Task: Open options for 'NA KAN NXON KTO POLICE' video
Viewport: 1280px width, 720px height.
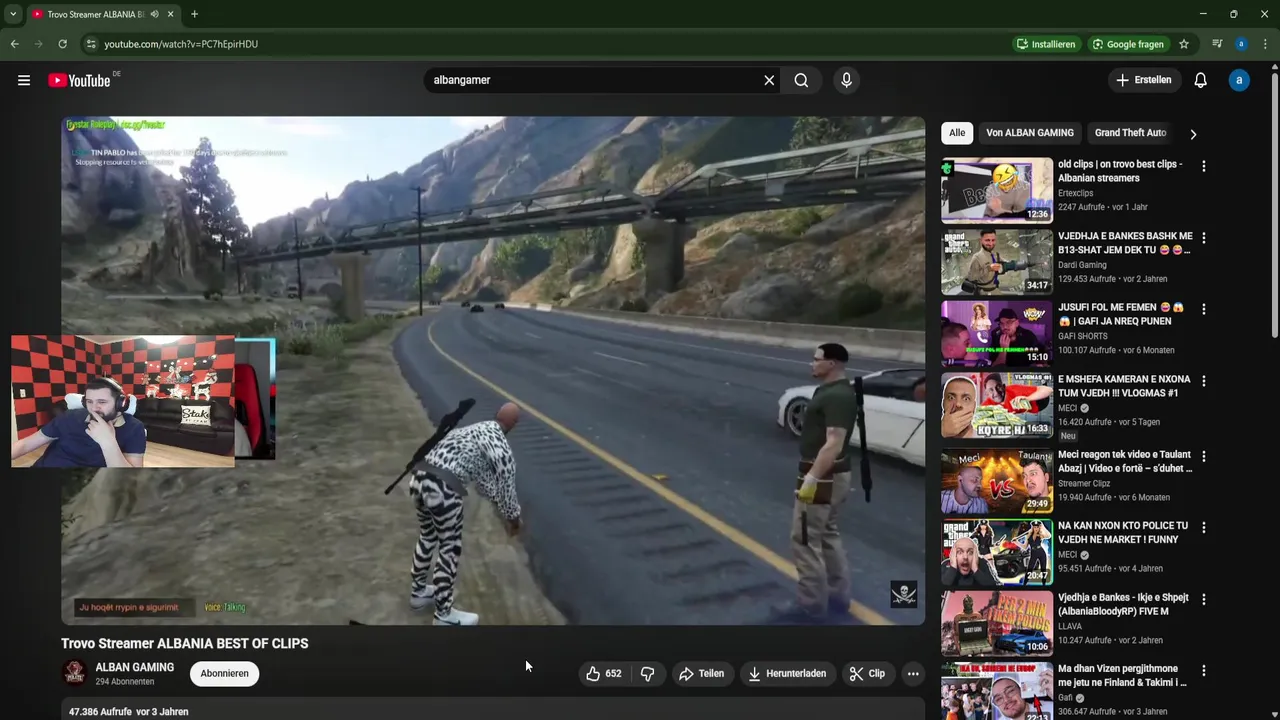Action: [x=1203, y=527]
